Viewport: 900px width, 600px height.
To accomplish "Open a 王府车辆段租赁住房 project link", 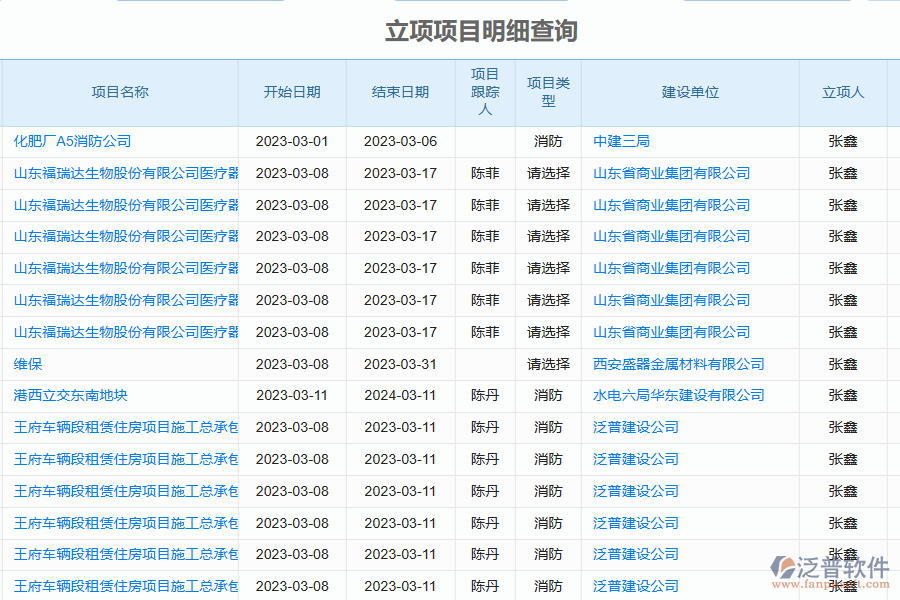I will pos(120,427).
